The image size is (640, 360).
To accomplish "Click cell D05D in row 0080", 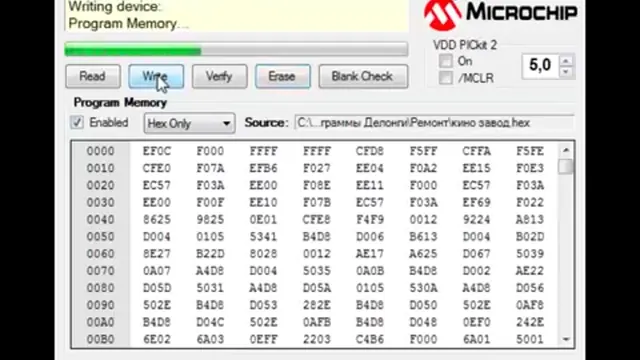I will tap(157, 288).
